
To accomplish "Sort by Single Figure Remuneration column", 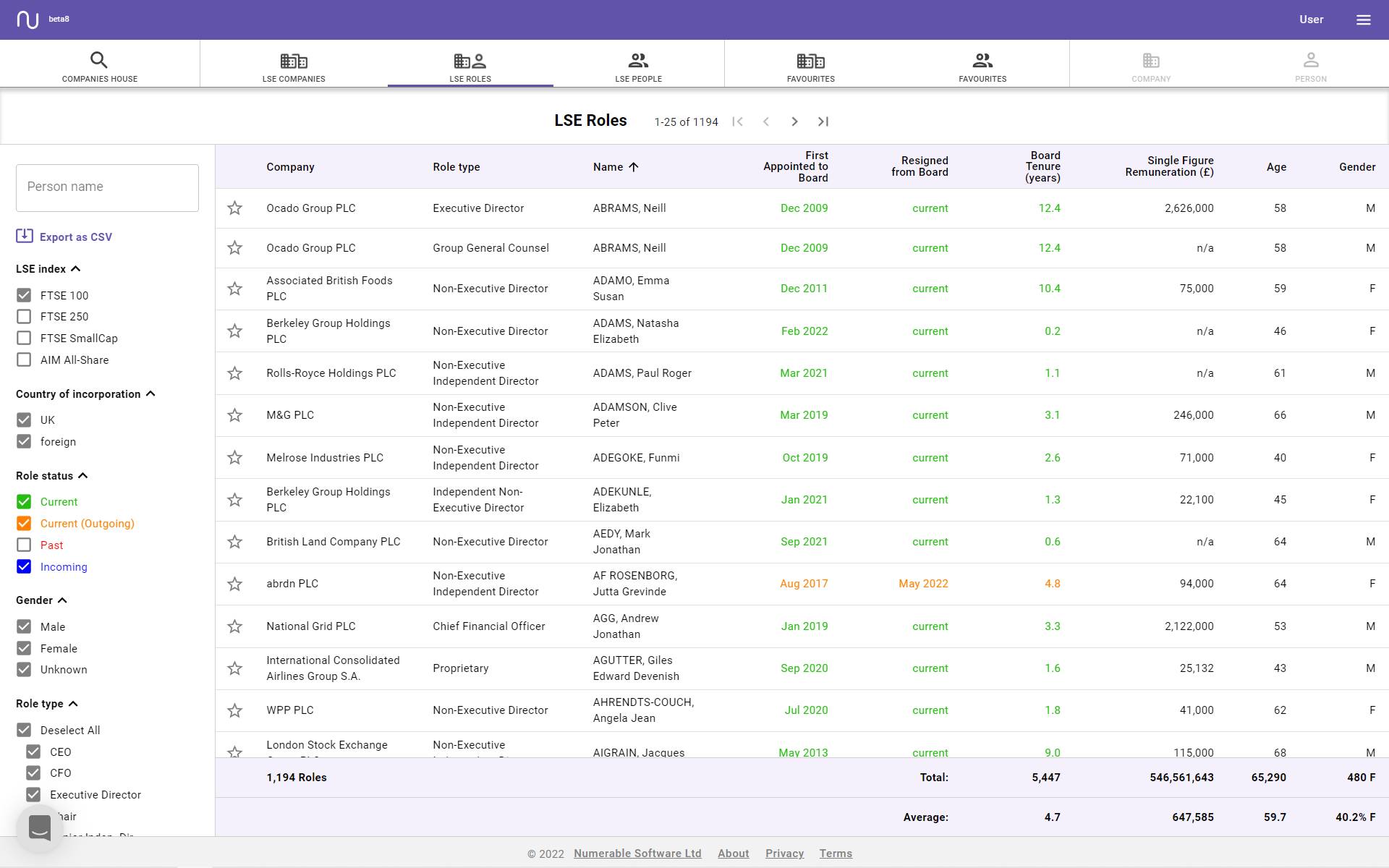I will (1169, 166).
